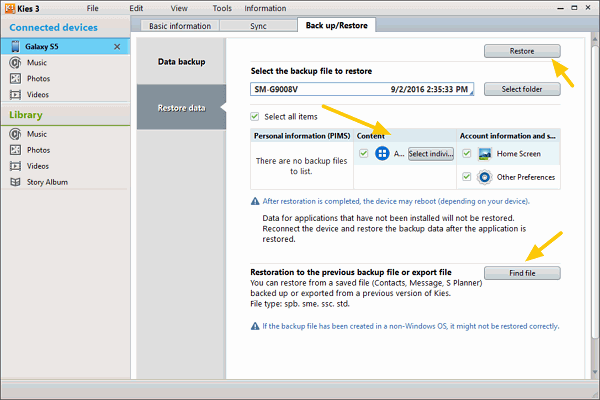Image resolution: width=600 pixels, height=400 pixels.
Task: Open the Information menu
Action: (265, 8)
